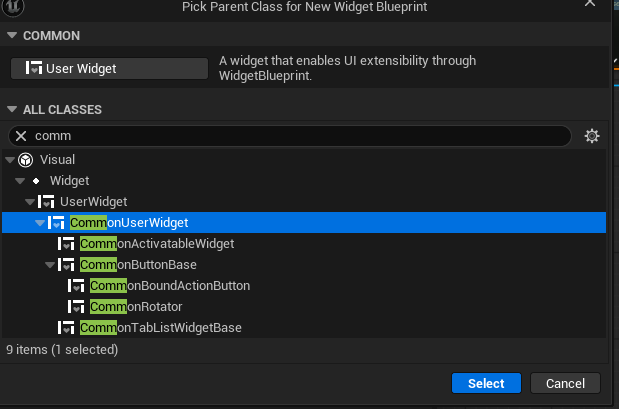Collapse the ALL CLASSES section

pyautogui.click(x=12, y=109)
